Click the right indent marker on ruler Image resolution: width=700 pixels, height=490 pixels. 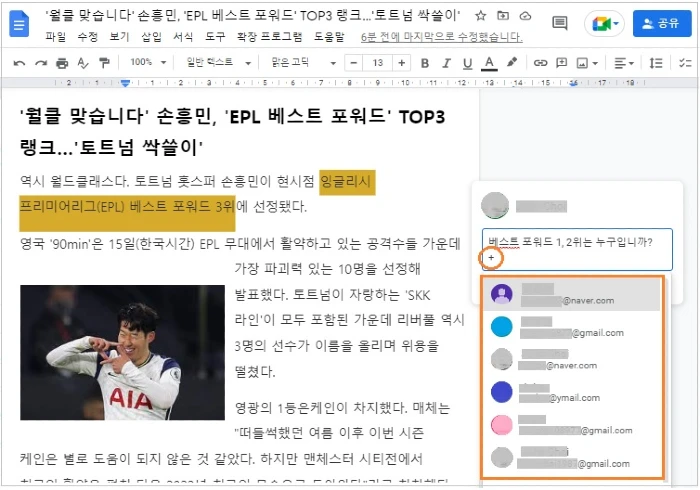tap(573, 83)
